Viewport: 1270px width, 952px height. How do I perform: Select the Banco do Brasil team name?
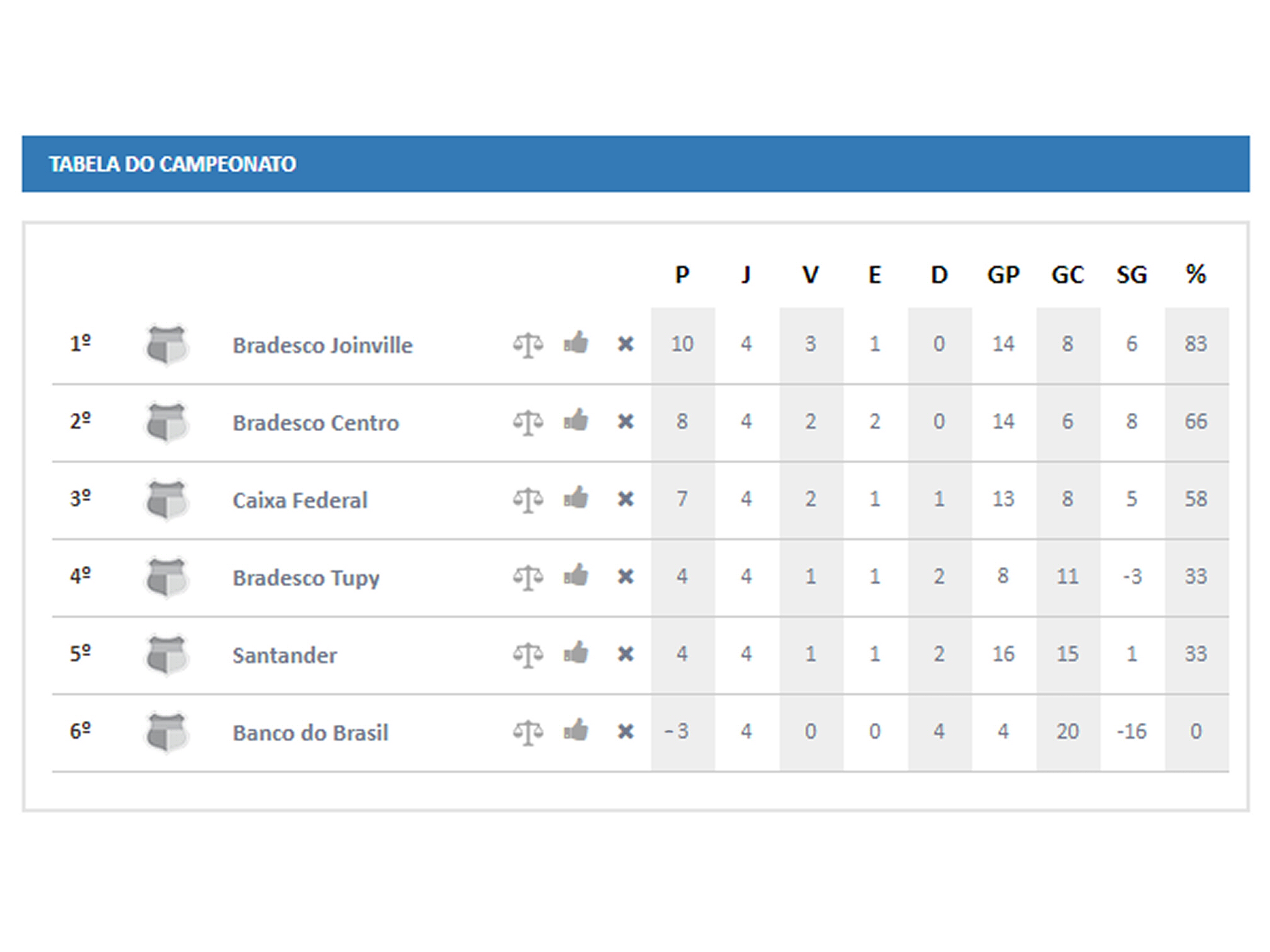pyautogui.click(x=311, y=733)
